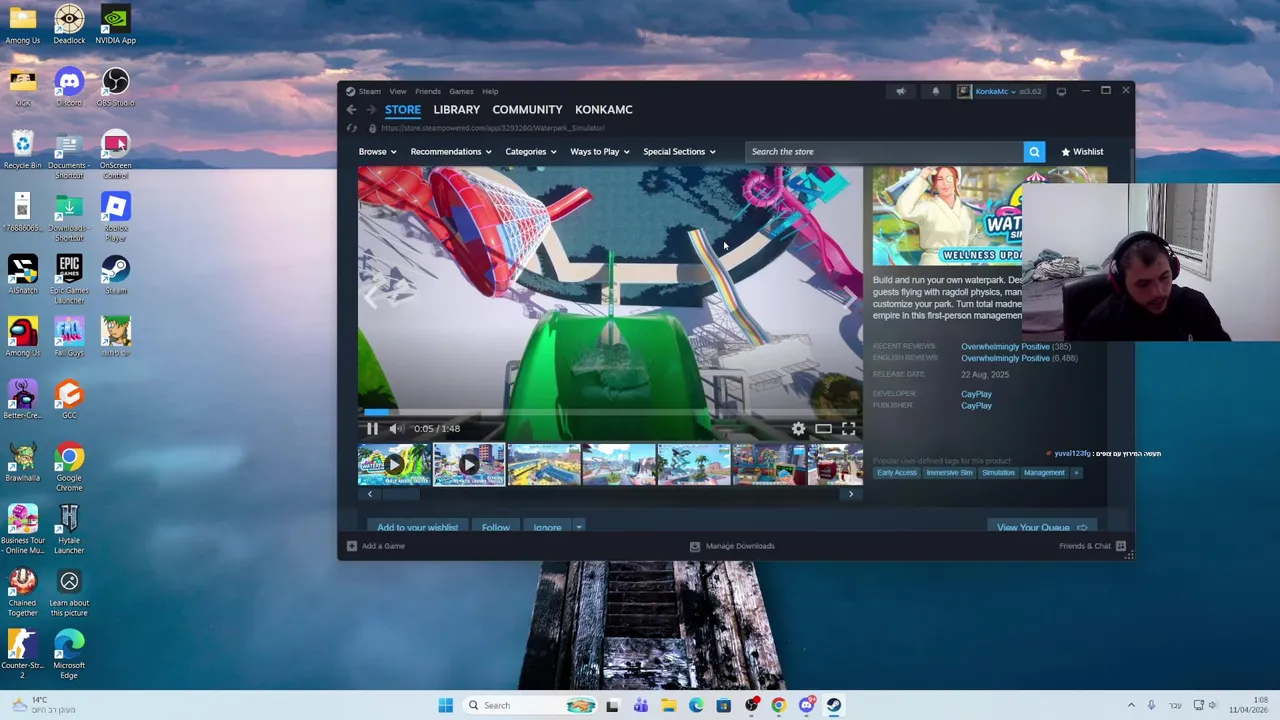This screenshot has width=1280, height=720.
Task: Expand the Ways to Play dropdown
Action: [x=600, y=152]
